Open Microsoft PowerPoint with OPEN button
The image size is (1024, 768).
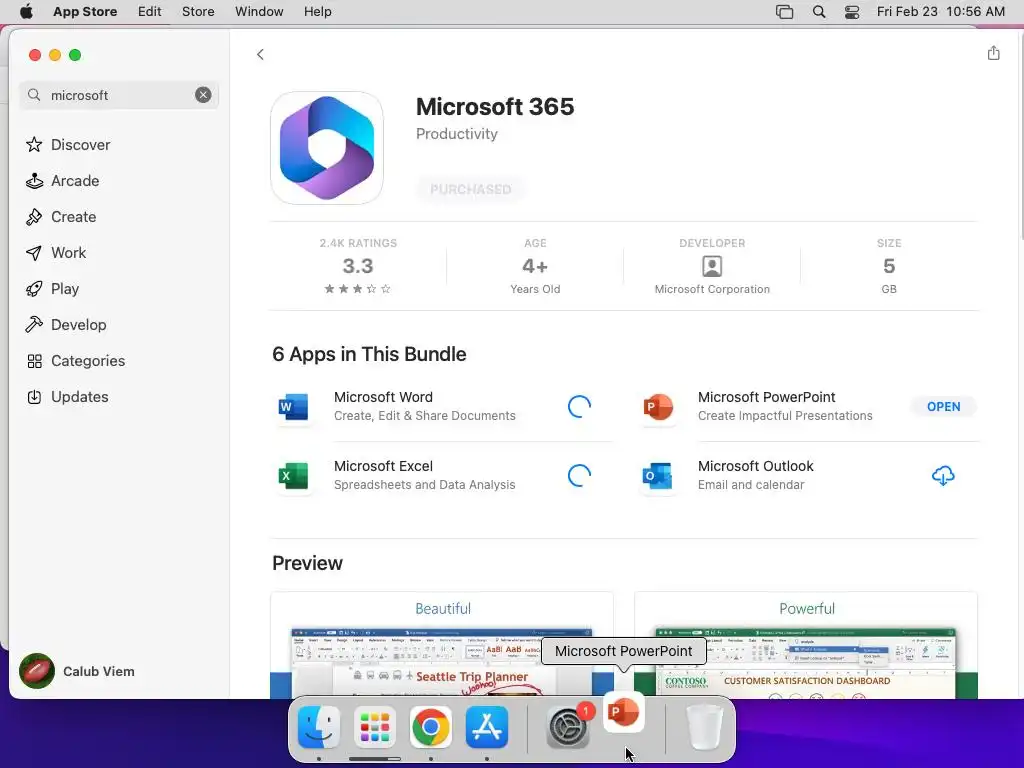[944, 406]
